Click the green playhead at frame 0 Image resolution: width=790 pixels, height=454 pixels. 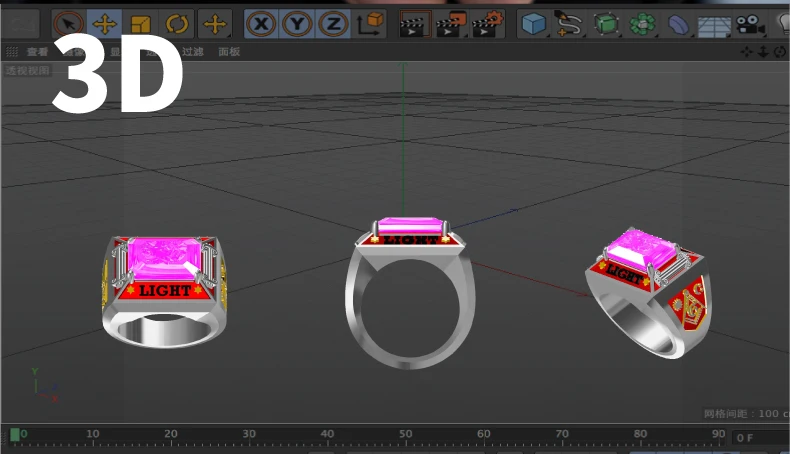(x=15, y=434)
